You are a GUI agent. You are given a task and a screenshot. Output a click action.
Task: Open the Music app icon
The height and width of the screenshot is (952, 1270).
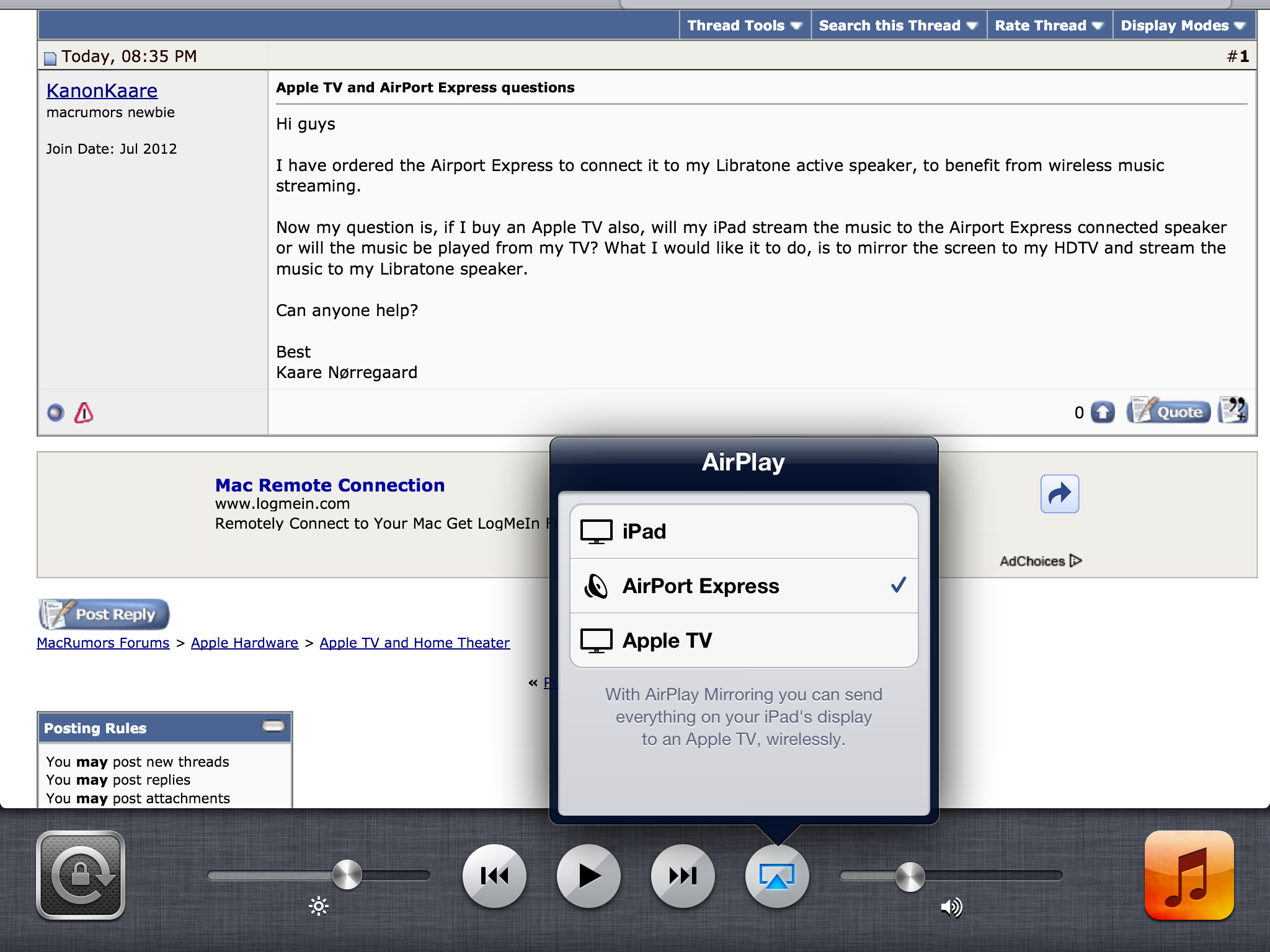1189,875
